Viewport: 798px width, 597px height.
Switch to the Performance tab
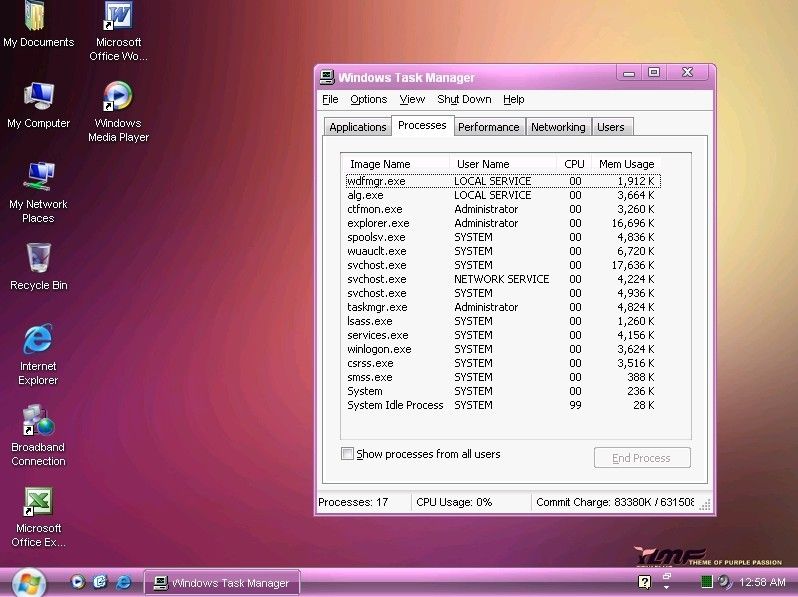(489, 127)
